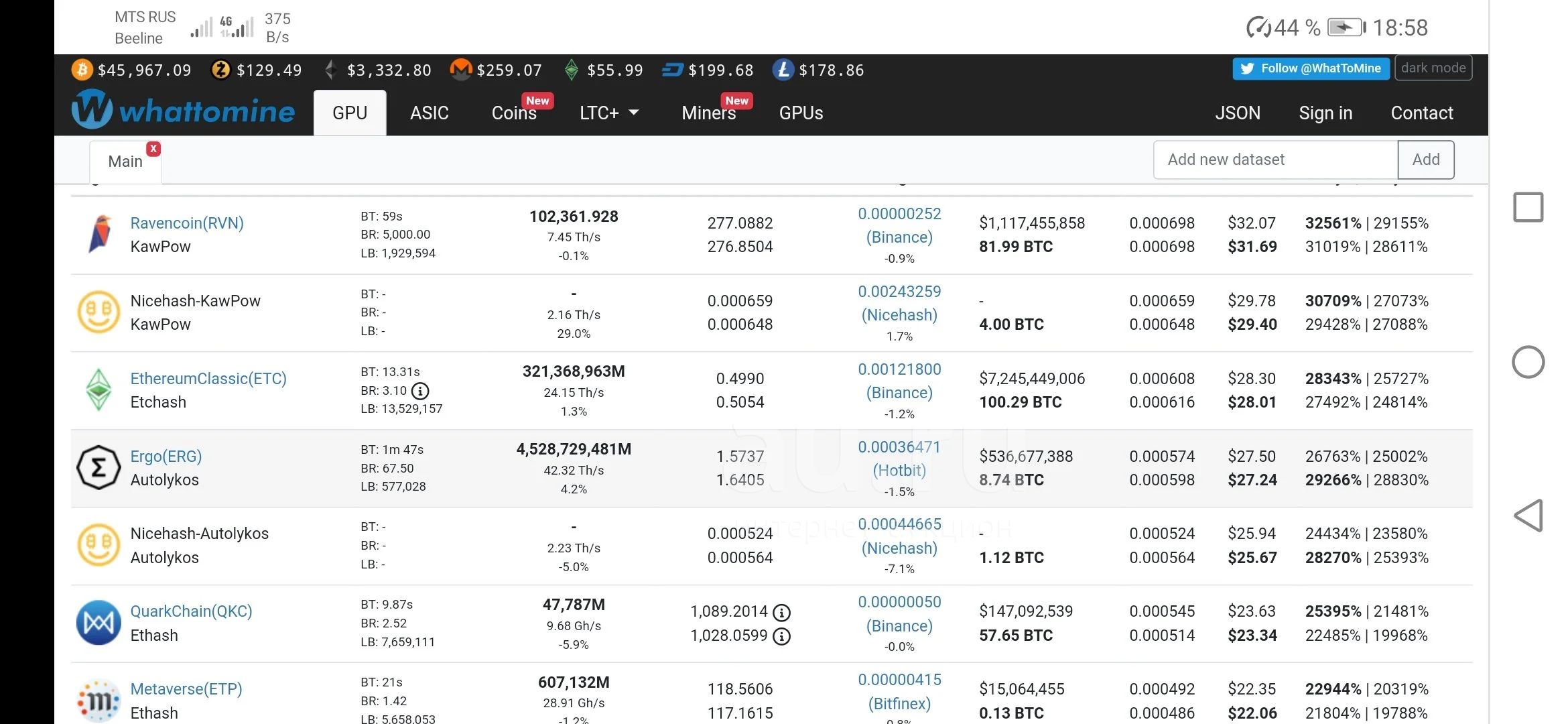Image resolution: width=1568 pixels, height=724 pixels.
Task: Open the JSON page
Action: coord(1238,113)
